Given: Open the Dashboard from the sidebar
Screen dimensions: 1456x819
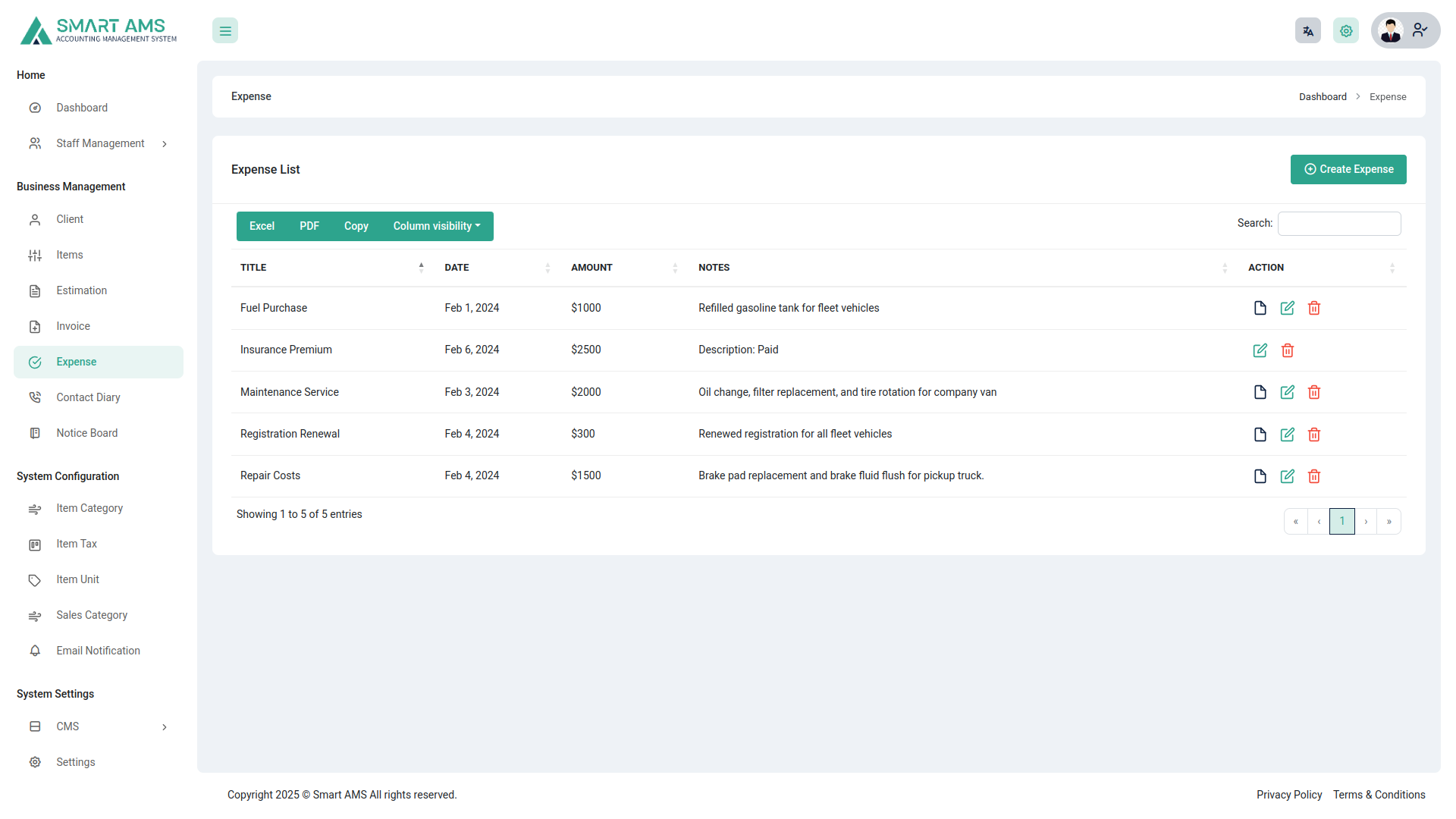Looking at the screenshot, I should tap(82, 108).
